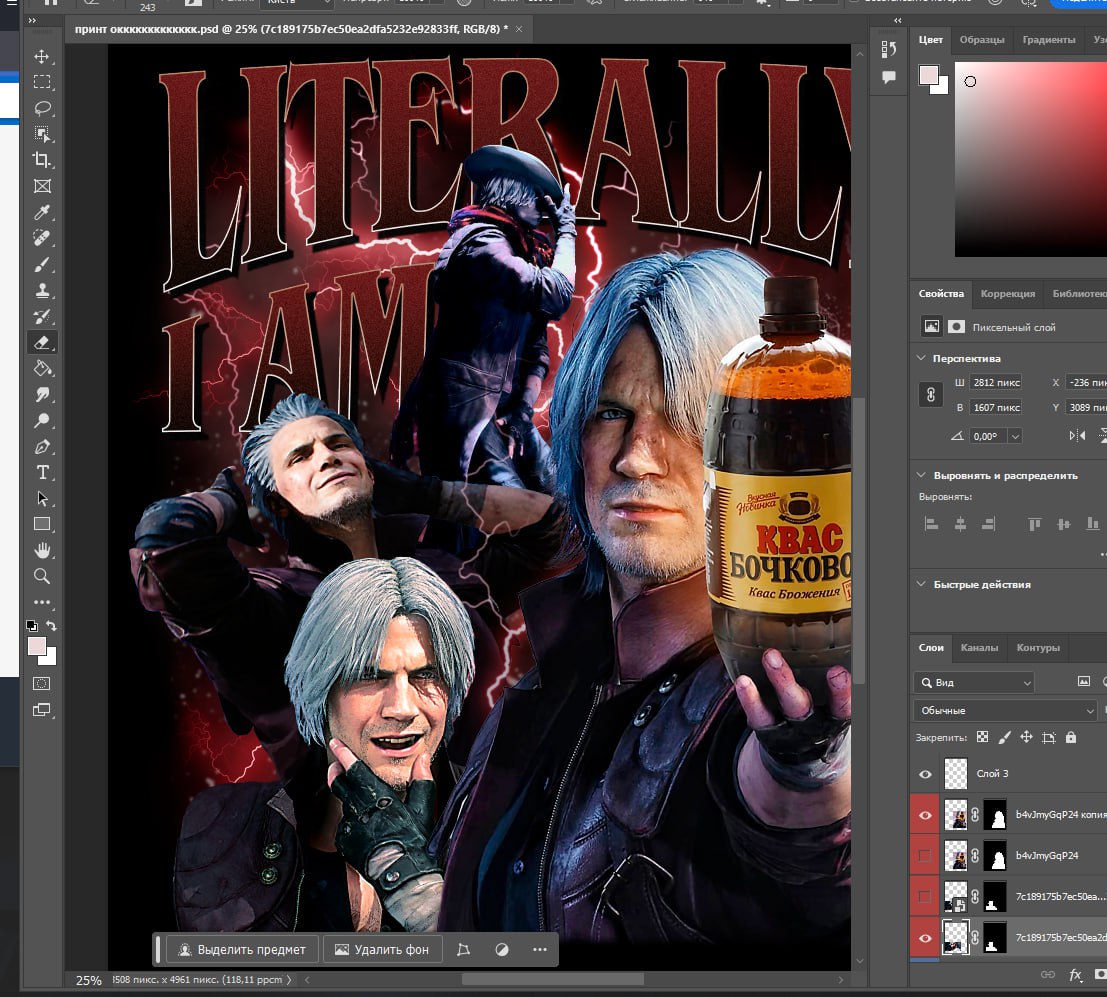
Task: Select the Object Selection tool
Action: tap(42, 134)
